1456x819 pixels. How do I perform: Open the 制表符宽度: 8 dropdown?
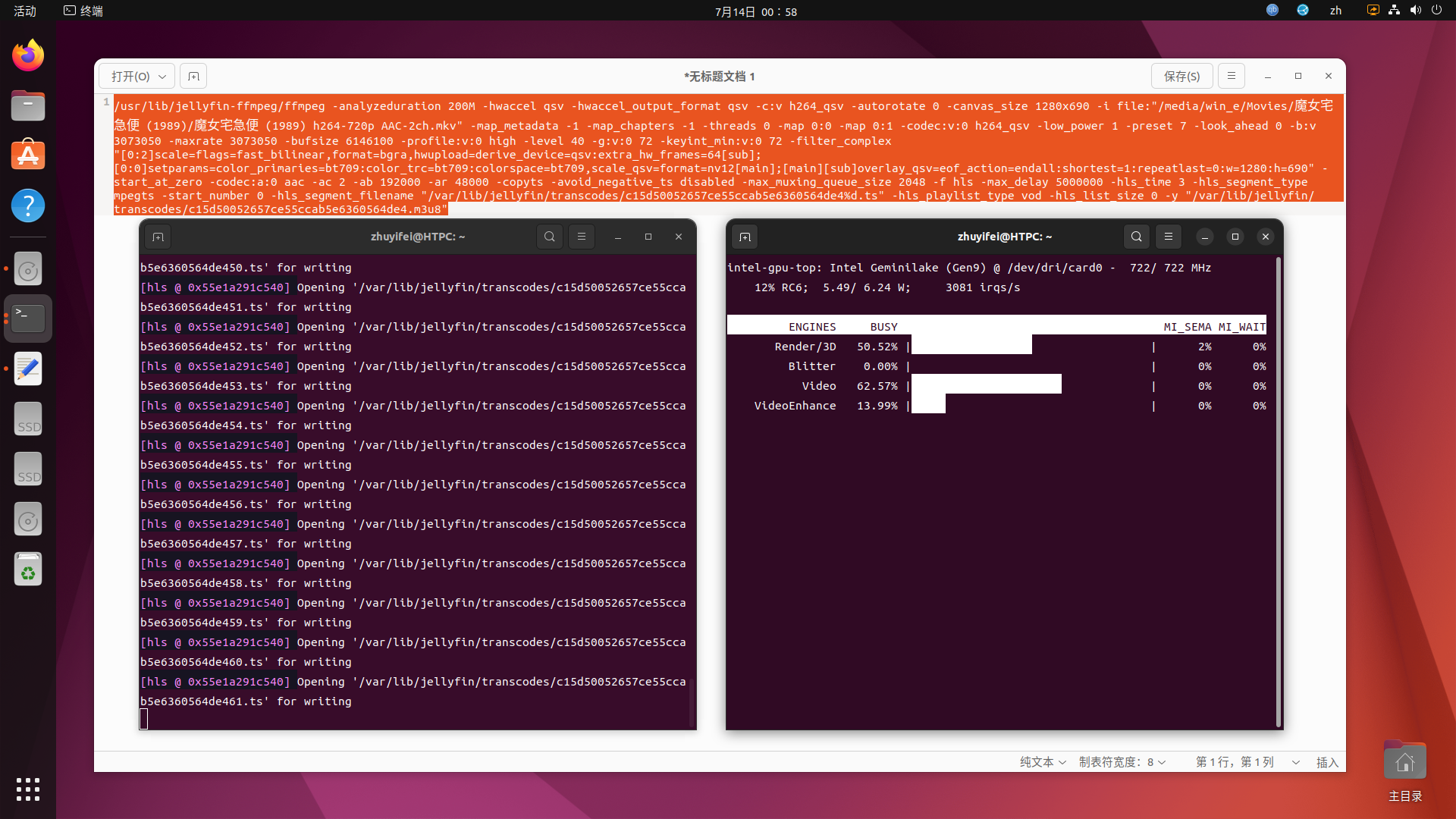click(1122, 761)
